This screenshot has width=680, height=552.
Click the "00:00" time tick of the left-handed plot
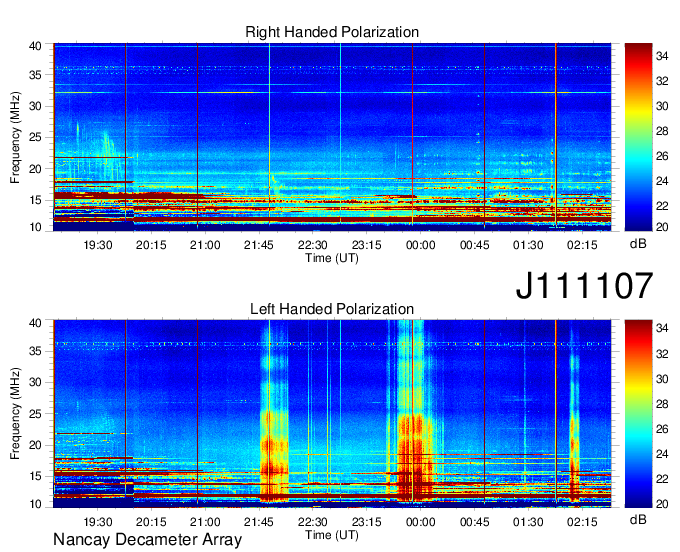coord(420,522)
